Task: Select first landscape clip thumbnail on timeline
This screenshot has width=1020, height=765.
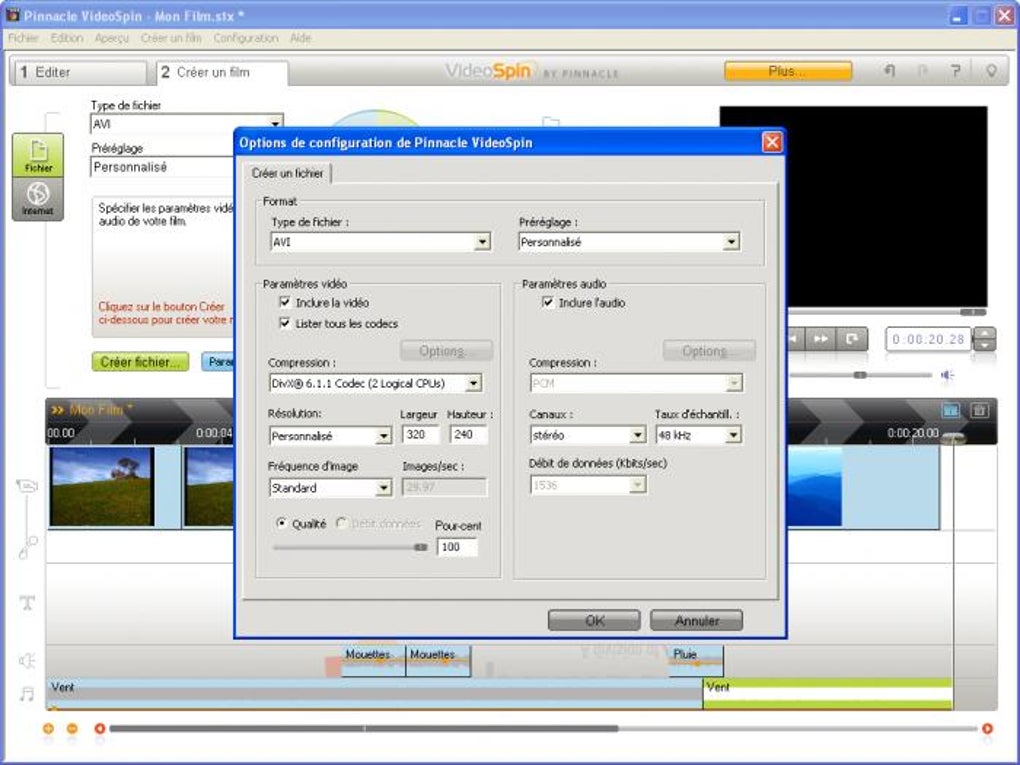Action: pos(102,487)
